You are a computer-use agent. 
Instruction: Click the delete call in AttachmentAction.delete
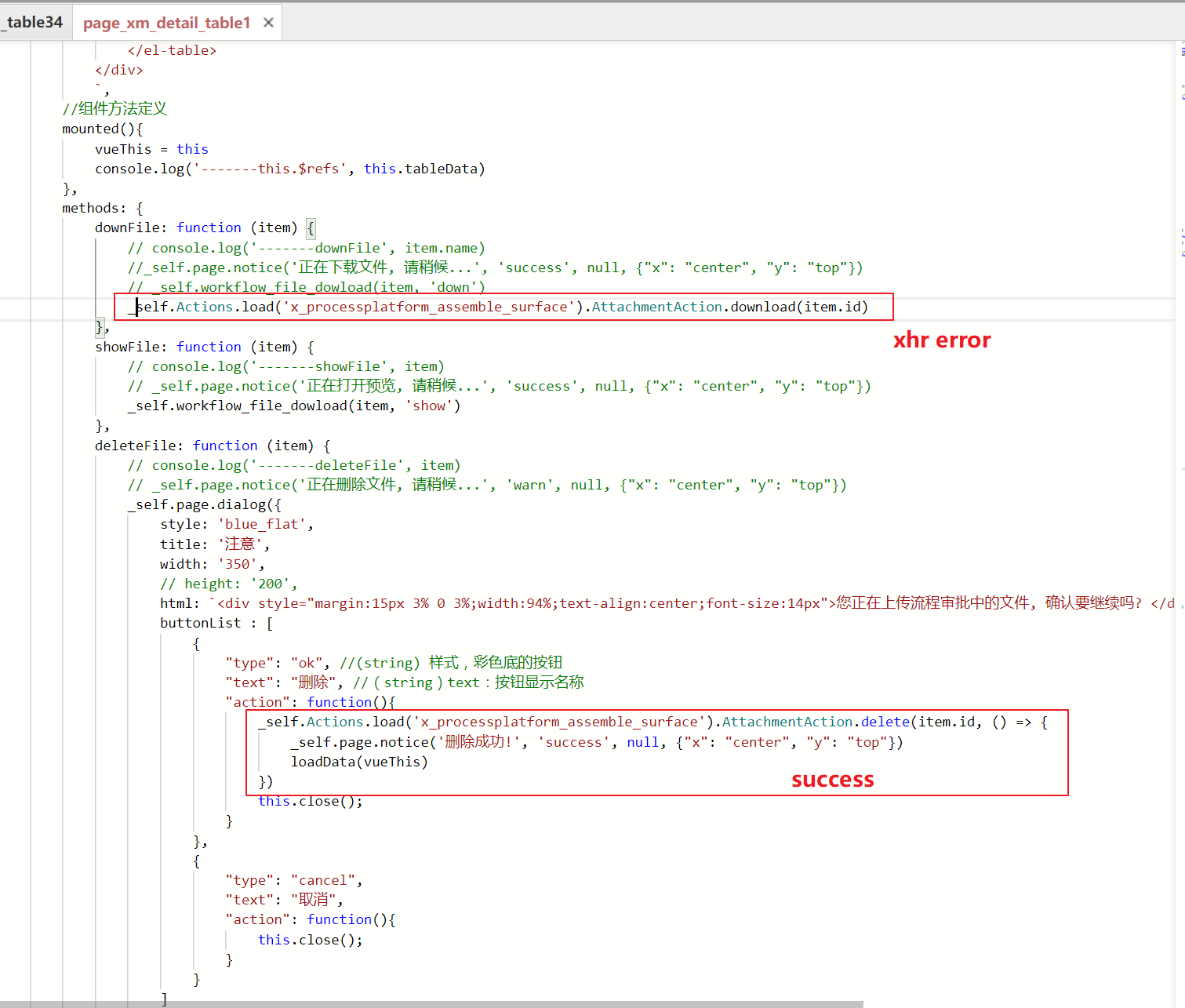point(885,722)
